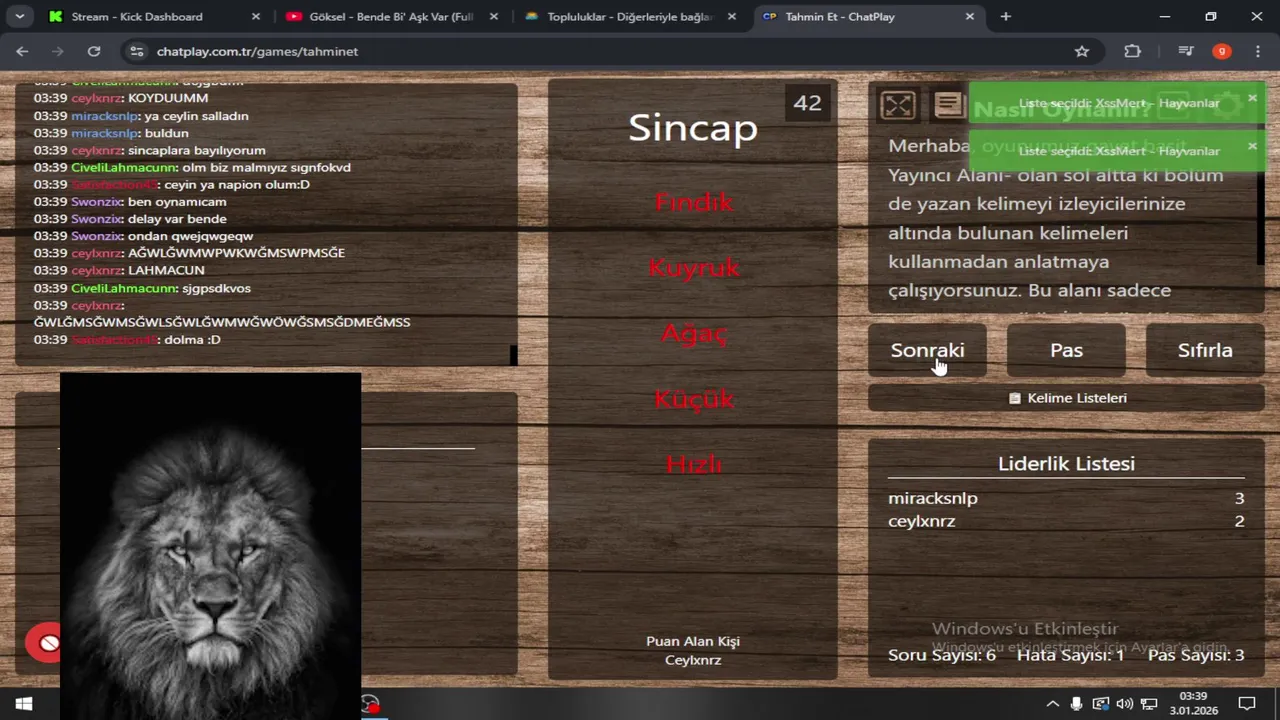Viewport: 1280px width, 720px height.
Task: View site information icon in address bar
Action: pyautogui.click(x=137, y=51)
